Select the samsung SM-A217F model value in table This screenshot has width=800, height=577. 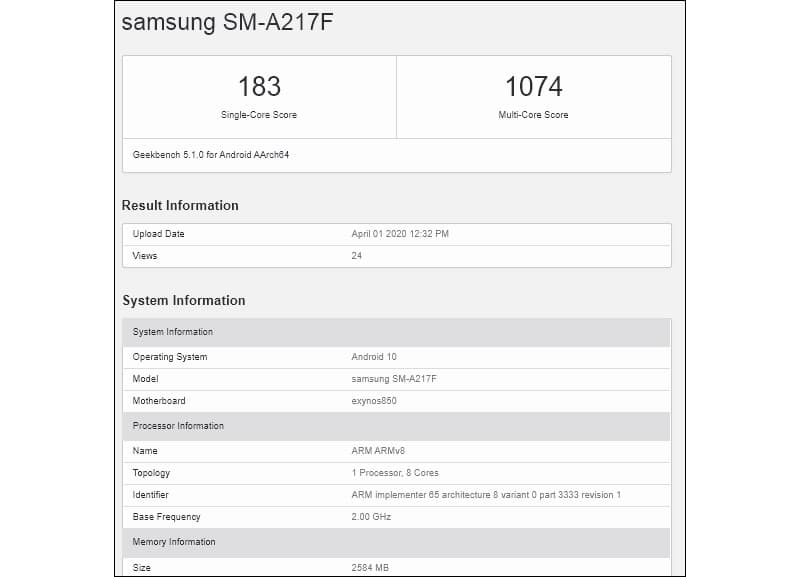coord(394,379)
